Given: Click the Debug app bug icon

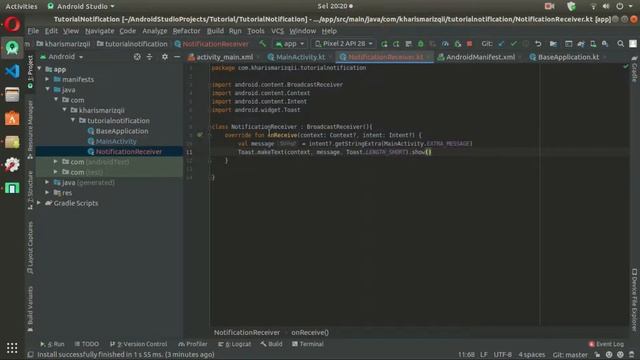Looking at the screenshot, I should click(x=420, y=44).
